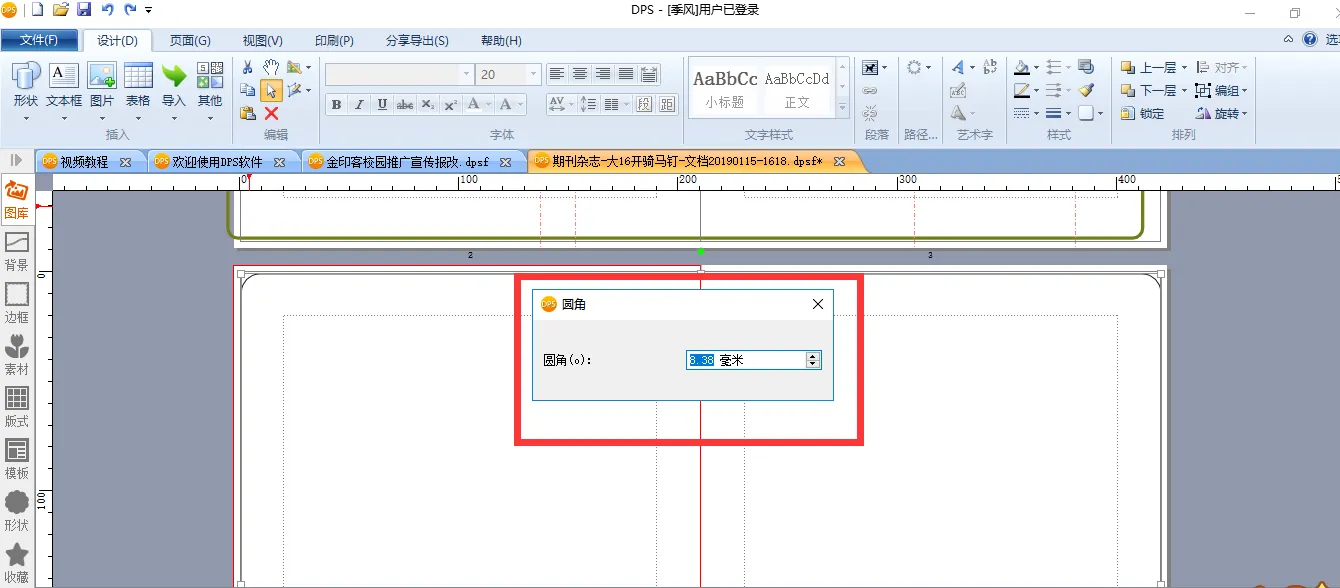The width and height of the screenshot is (1340, 588).
Task: Toggle superscript formatting
Action: (x=451, y=104)
